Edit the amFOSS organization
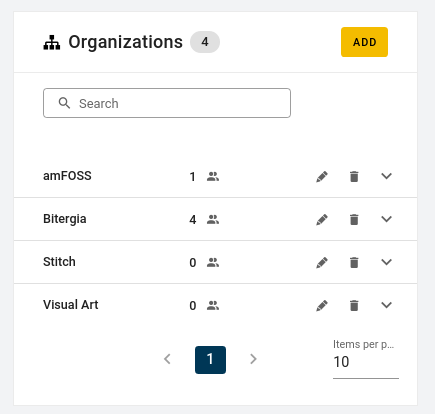The image size is (435, 414). pyautogui.click(x=322, y=176)
